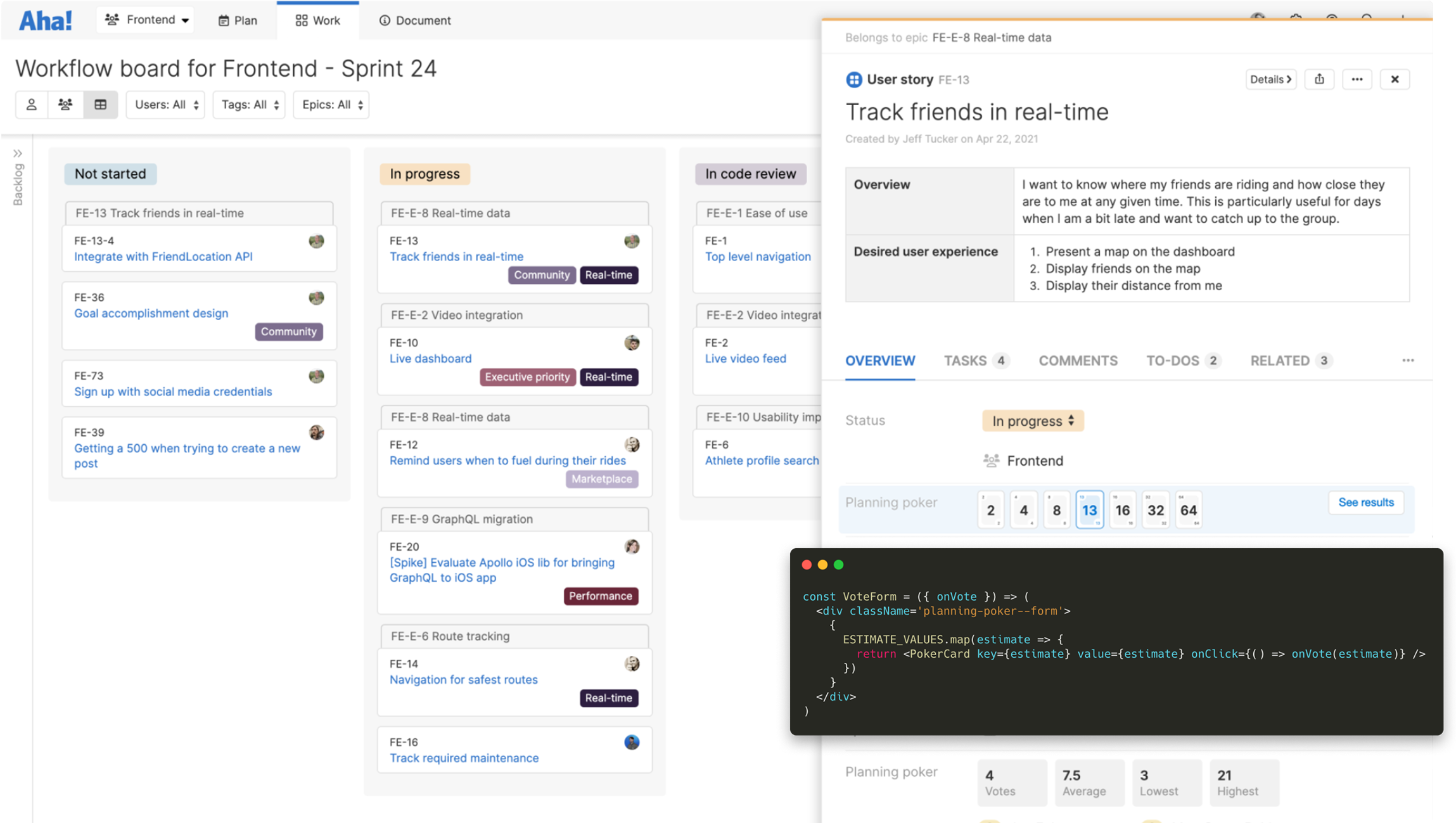The image size is (1456, 825).
Task: Deselect the highlighted poker card 13
Action: [x=1090, y=509]
